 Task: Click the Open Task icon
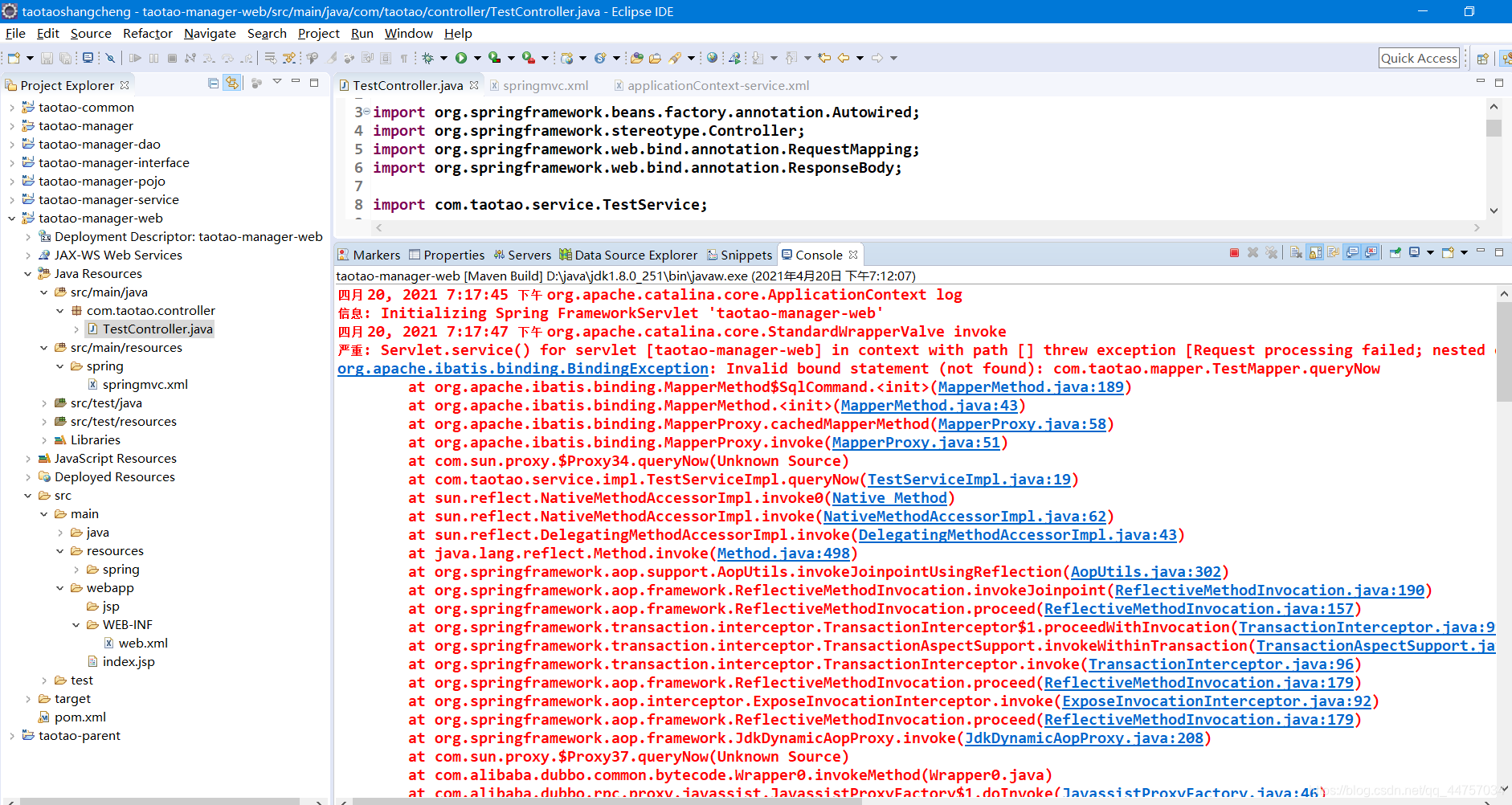coord(655,58)
